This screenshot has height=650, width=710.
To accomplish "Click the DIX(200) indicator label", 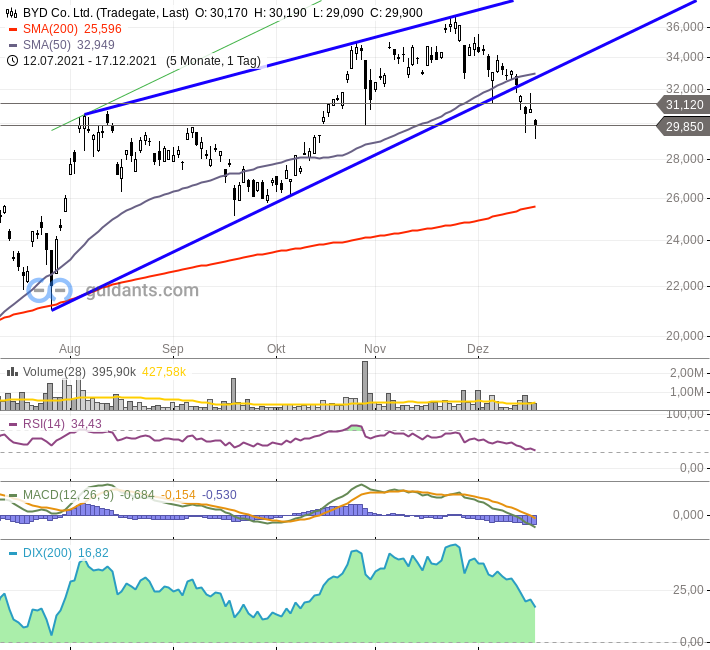I will 48,553.
